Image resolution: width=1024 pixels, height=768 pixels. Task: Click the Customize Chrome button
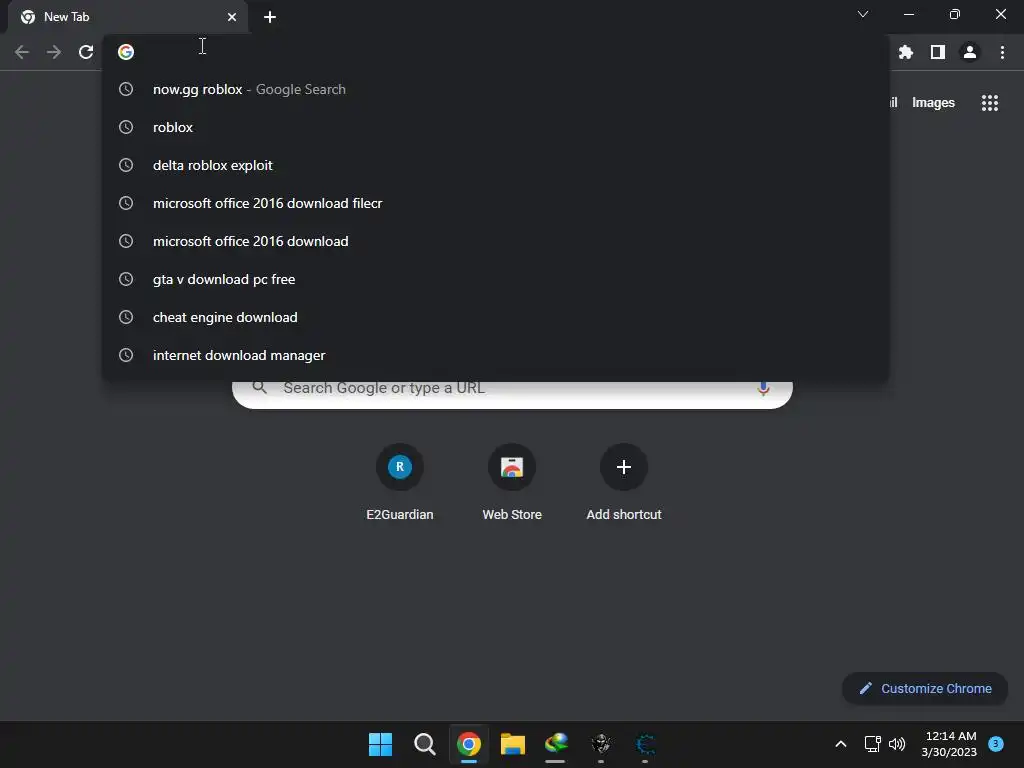[x=925, y=688]
